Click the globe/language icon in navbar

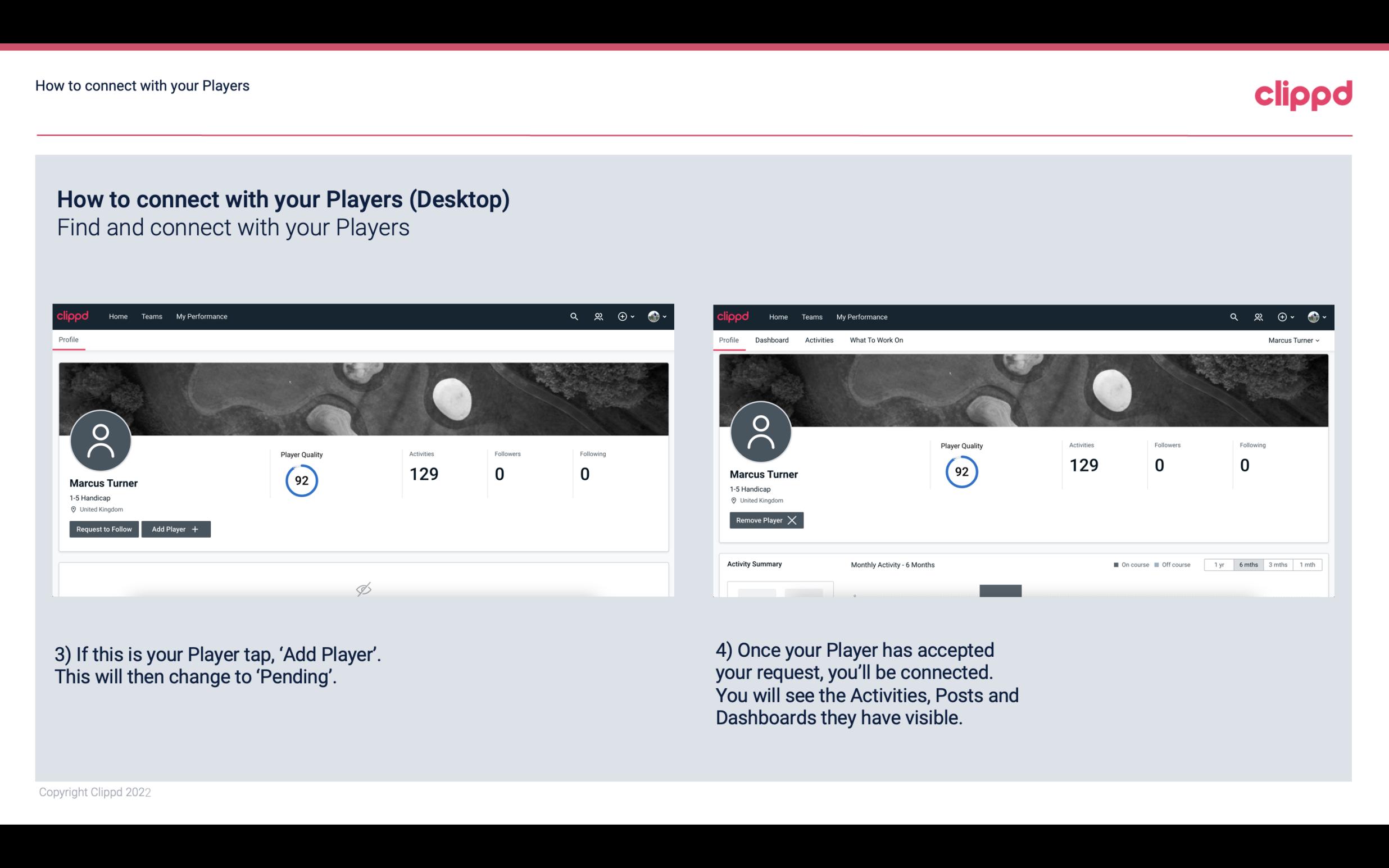[653, 316]
